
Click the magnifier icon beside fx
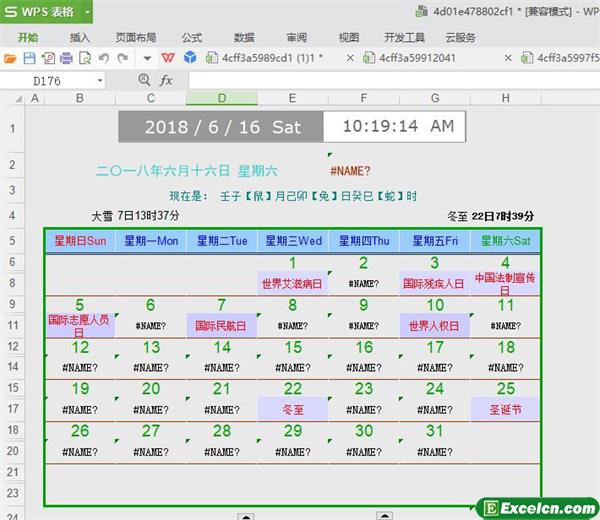(144, 80)
